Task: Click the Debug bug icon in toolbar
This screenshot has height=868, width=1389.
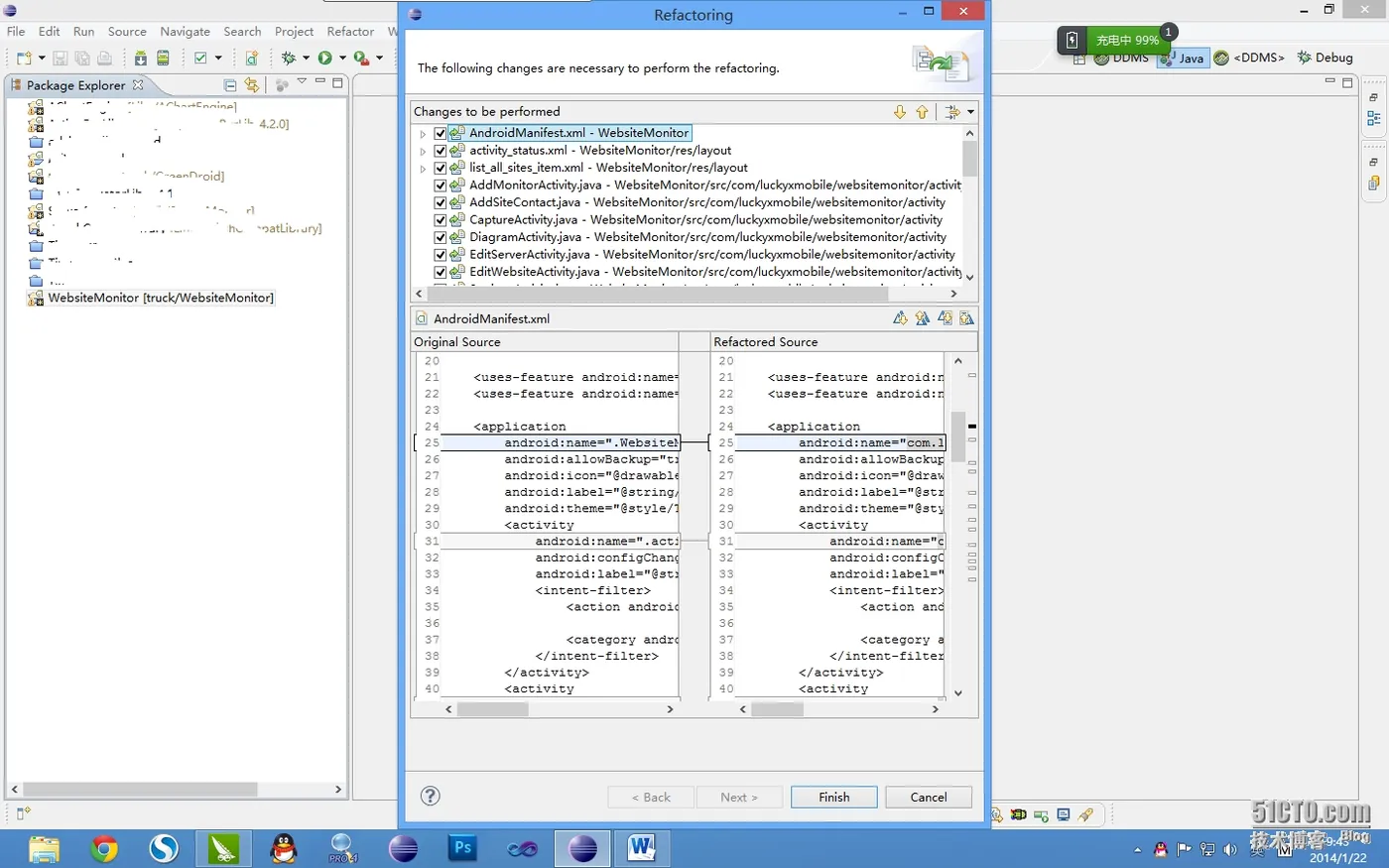Action: [x=289, y=59]
